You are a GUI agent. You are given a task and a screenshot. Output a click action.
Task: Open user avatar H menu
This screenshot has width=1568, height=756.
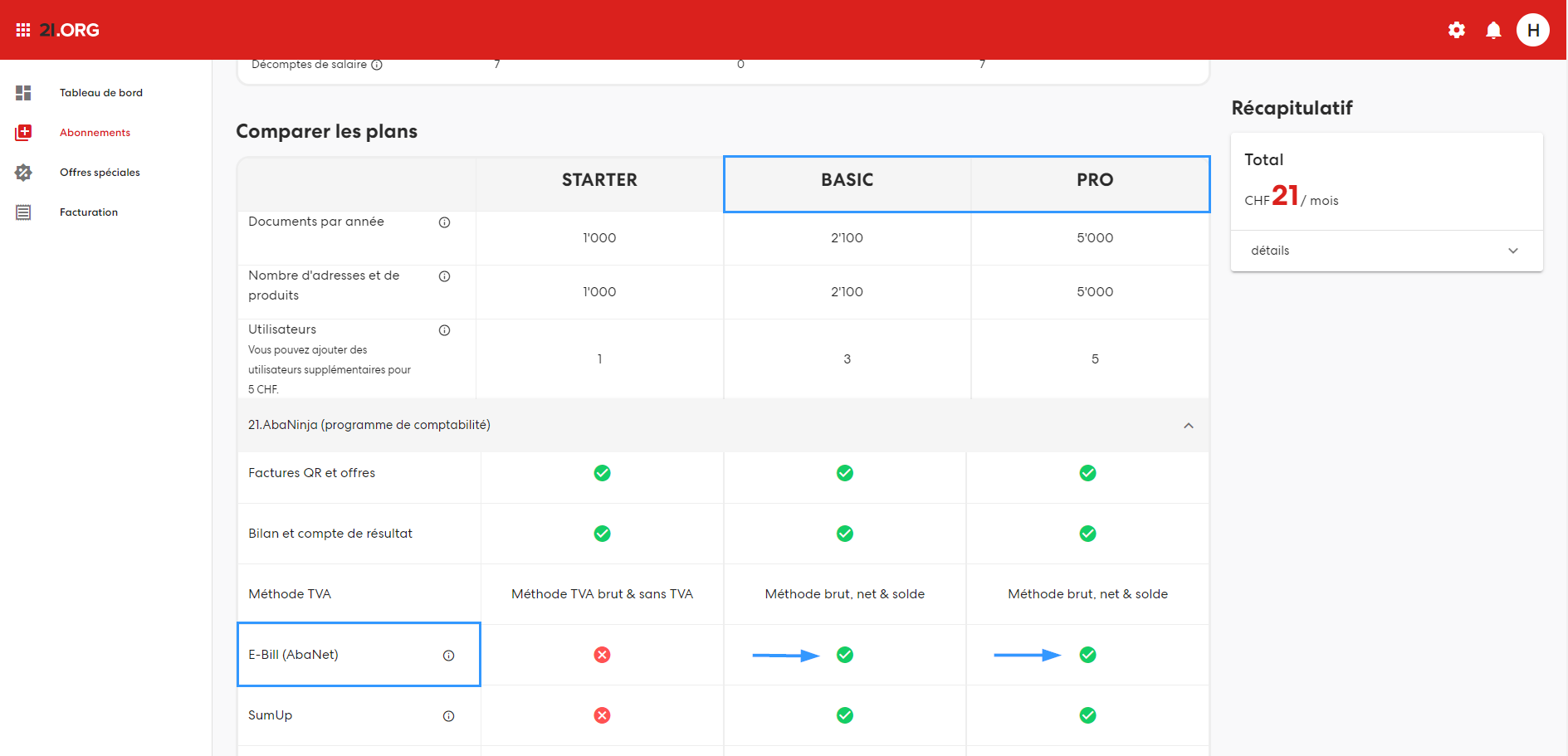[x=1533, y=30]
